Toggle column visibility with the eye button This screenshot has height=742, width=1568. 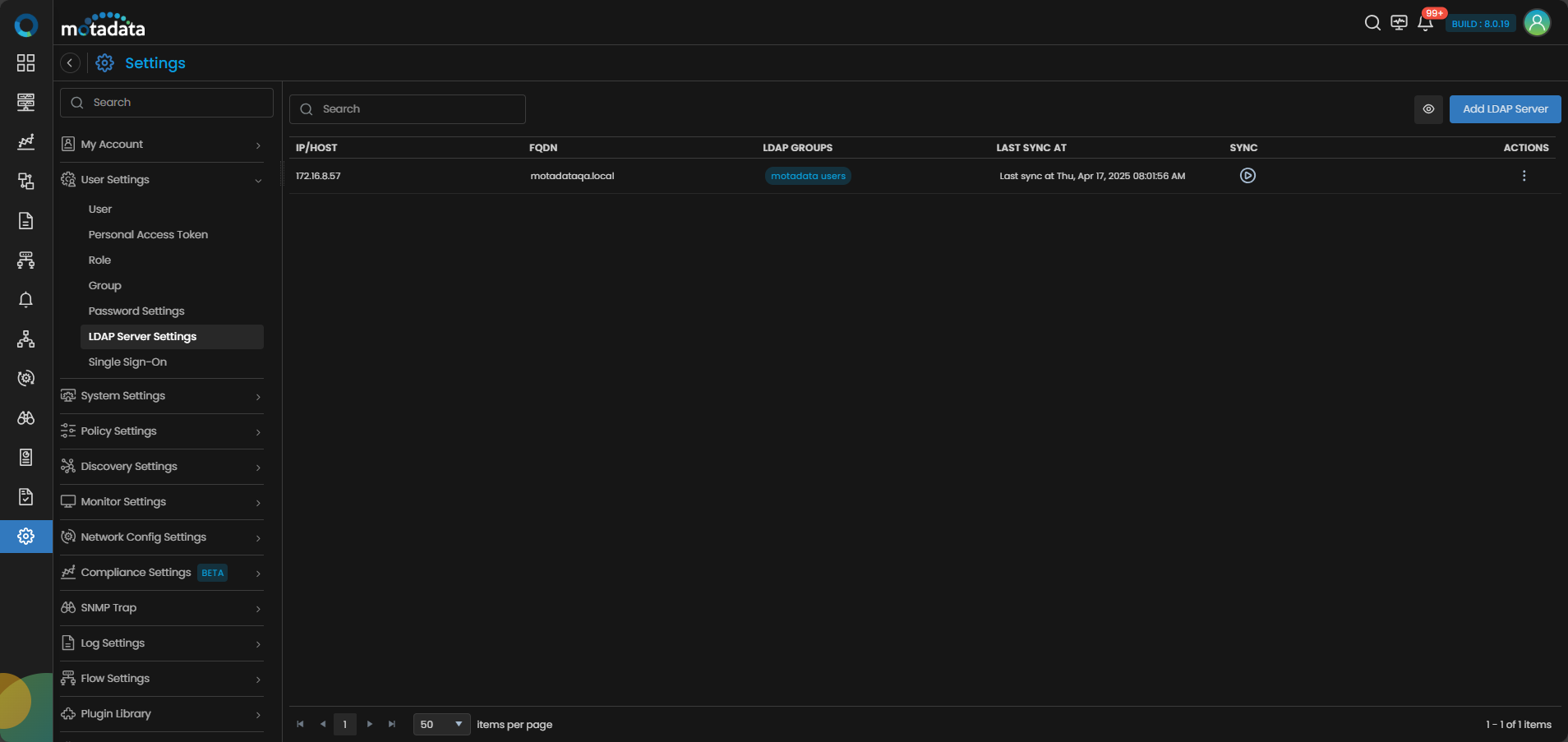point(1428,109)
